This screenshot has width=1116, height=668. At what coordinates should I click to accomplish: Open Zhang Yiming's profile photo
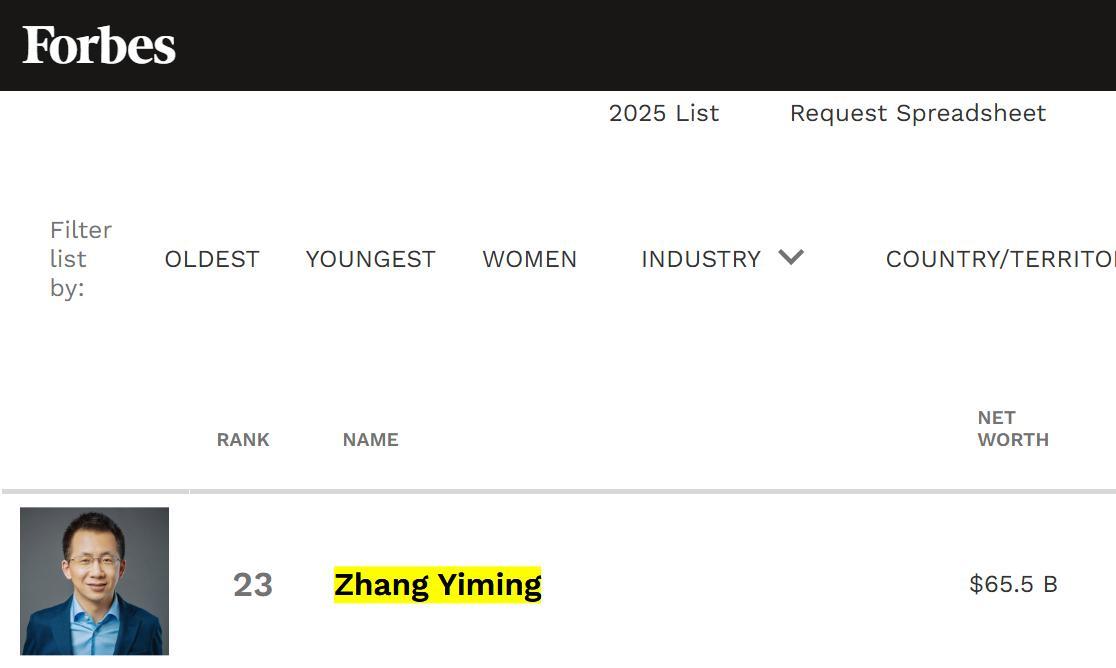(x=94, y=581)
